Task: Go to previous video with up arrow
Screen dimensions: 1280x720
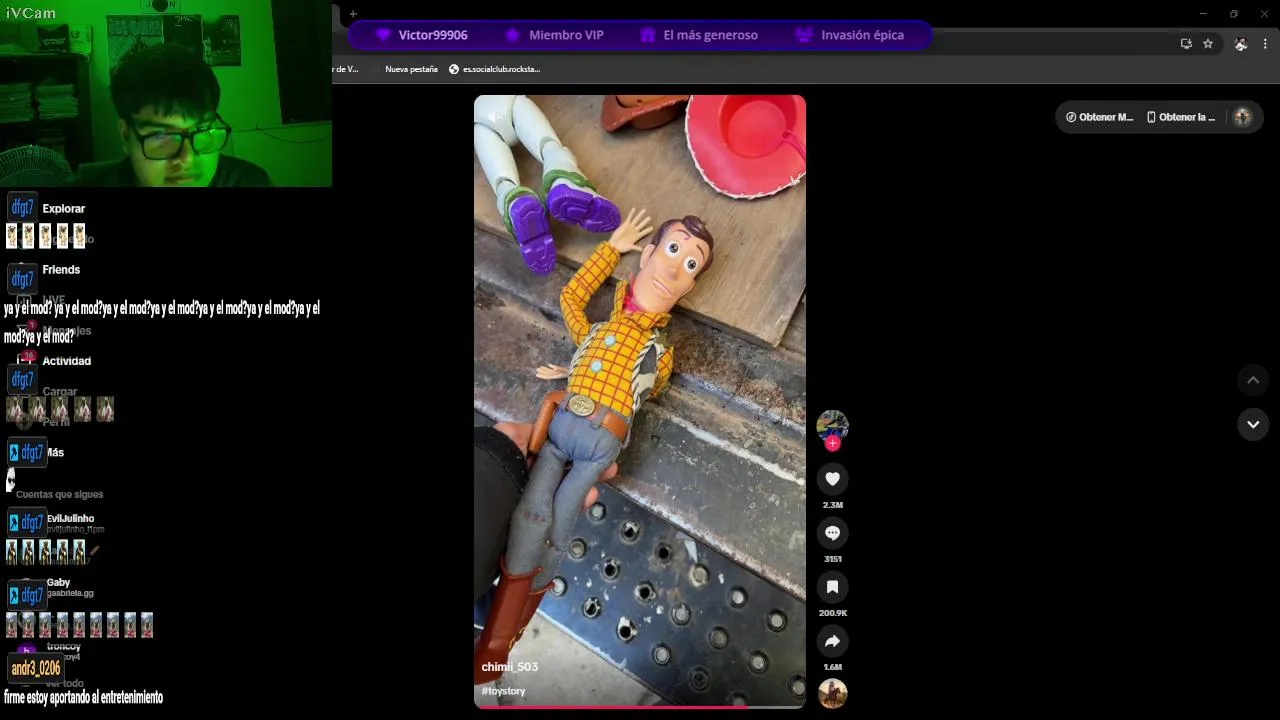Action: 1252,380
